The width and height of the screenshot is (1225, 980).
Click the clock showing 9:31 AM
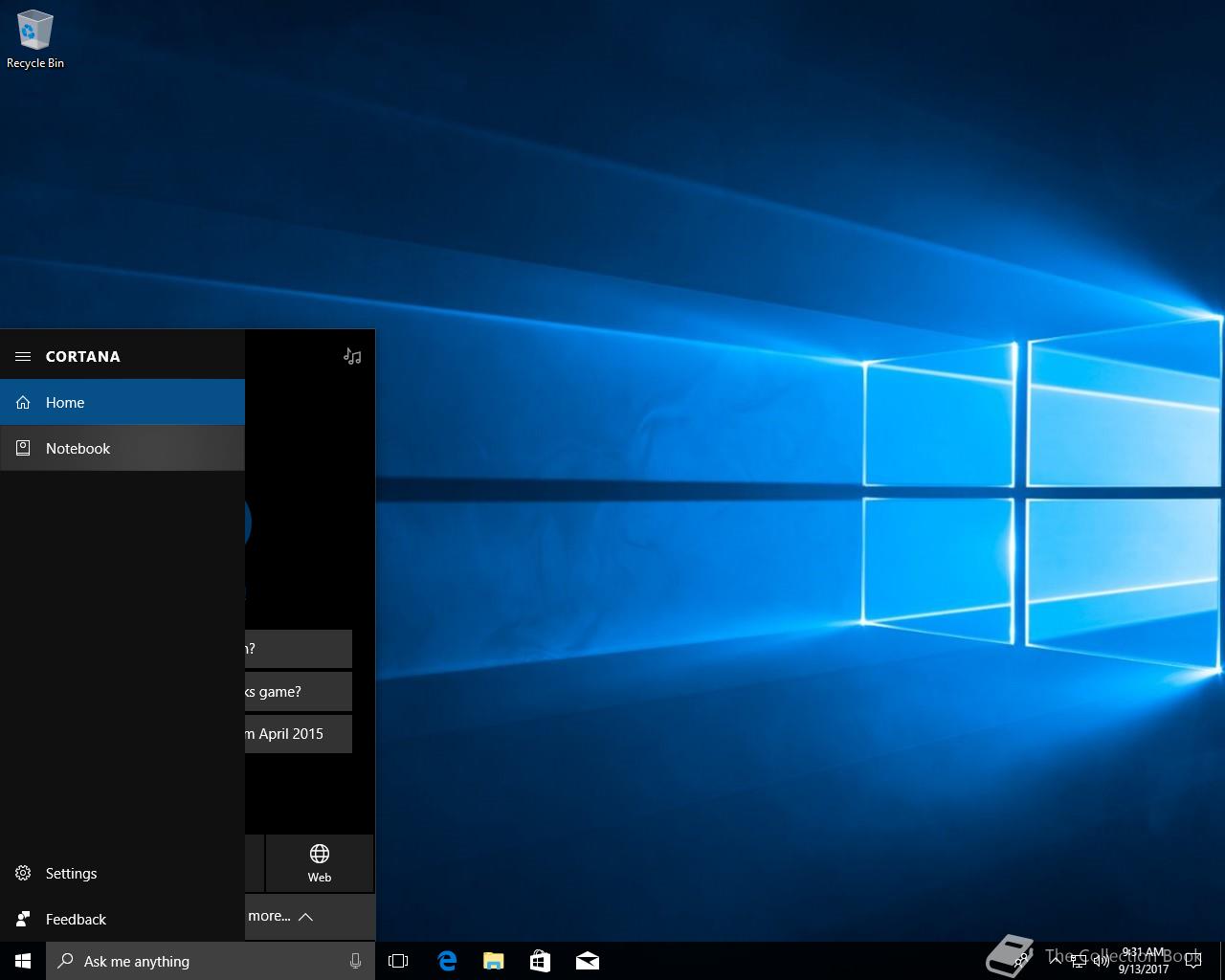(x=1144, y=961)
